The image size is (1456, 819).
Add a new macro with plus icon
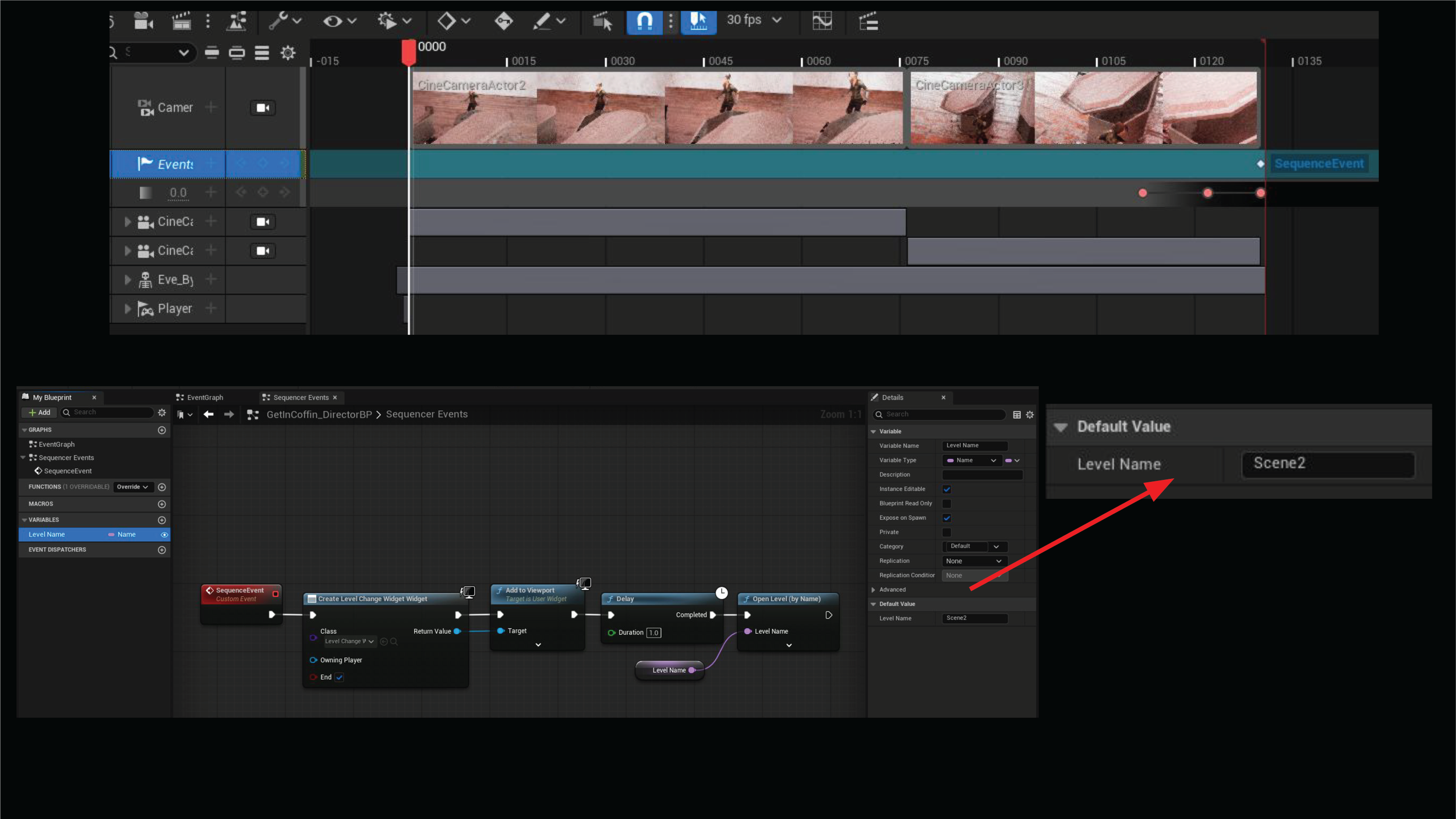(162, 504)
